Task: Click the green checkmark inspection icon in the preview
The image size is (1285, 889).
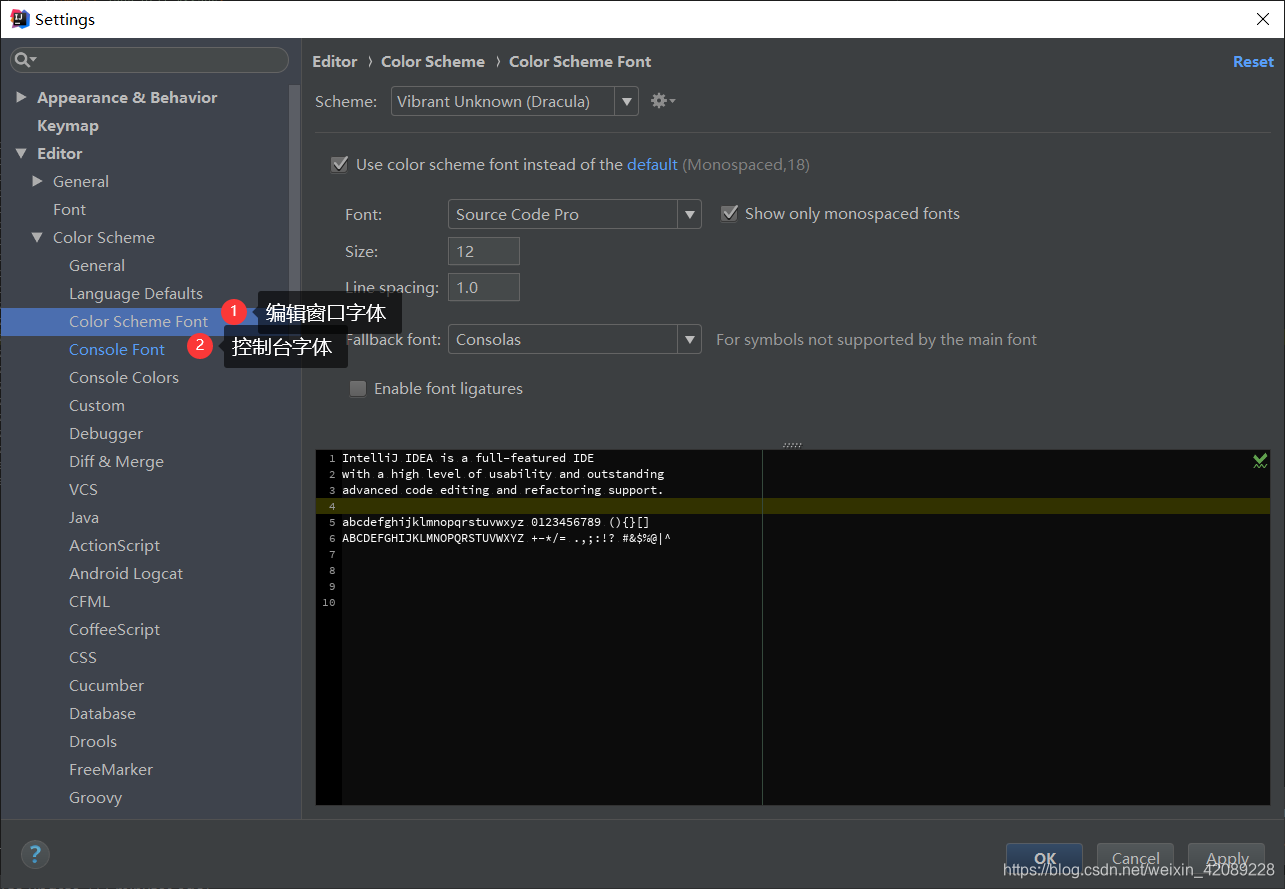Action: [1260, 460]
